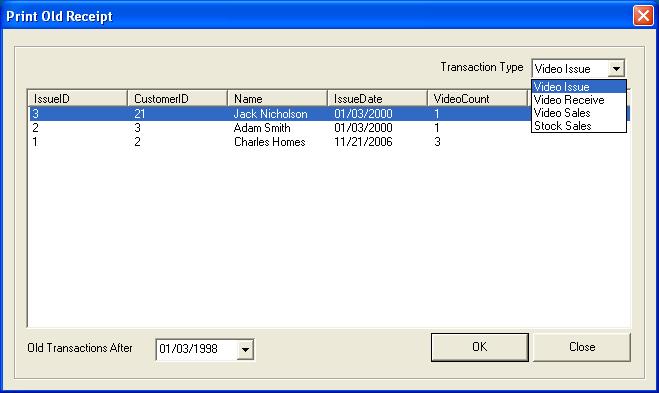Viewport: 659px width, 393px height.
Task: Sort by VideoCount column header
Action: pyautogui.click(x=477, y=98)
